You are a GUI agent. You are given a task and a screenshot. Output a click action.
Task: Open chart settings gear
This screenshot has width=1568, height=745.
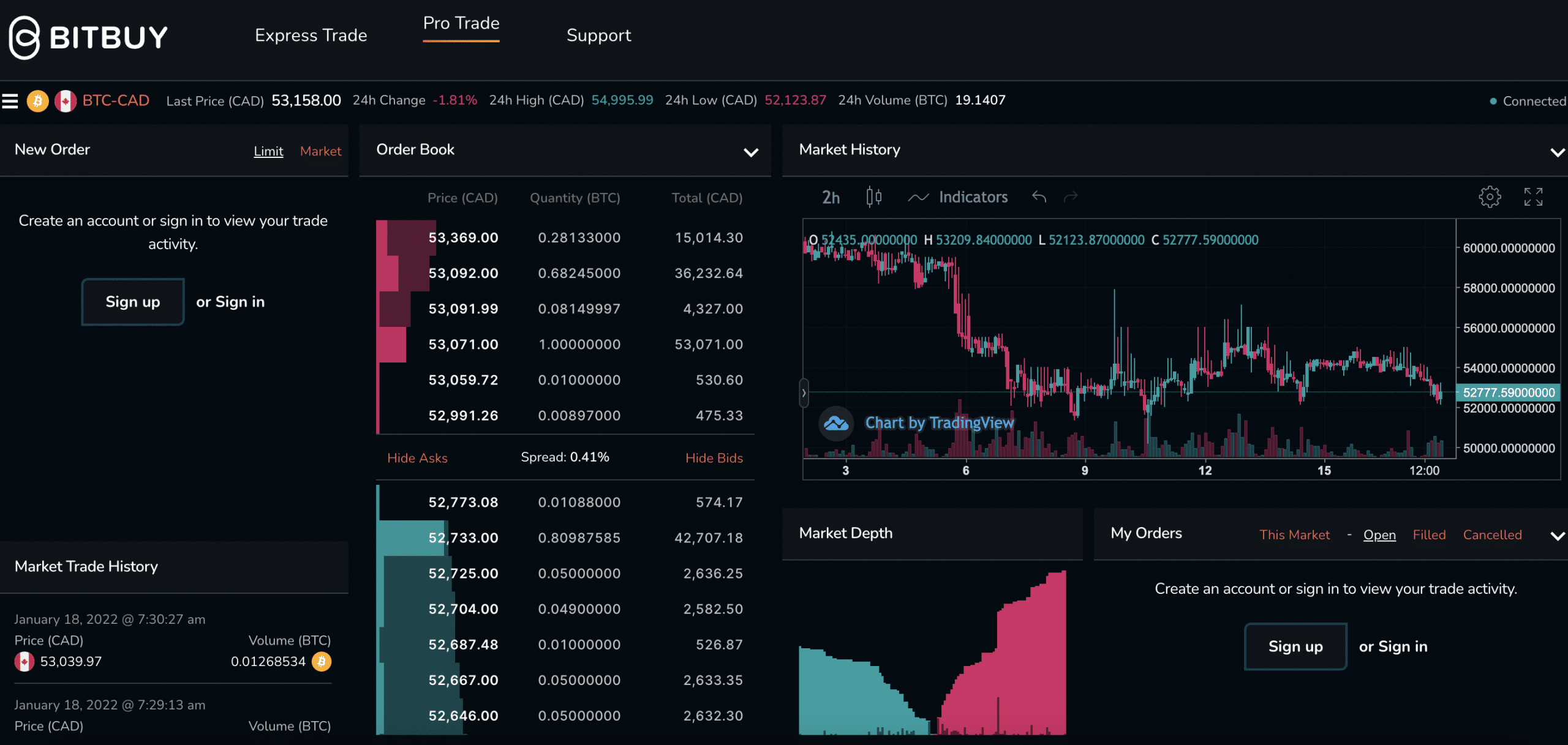tap(1490, 197)
